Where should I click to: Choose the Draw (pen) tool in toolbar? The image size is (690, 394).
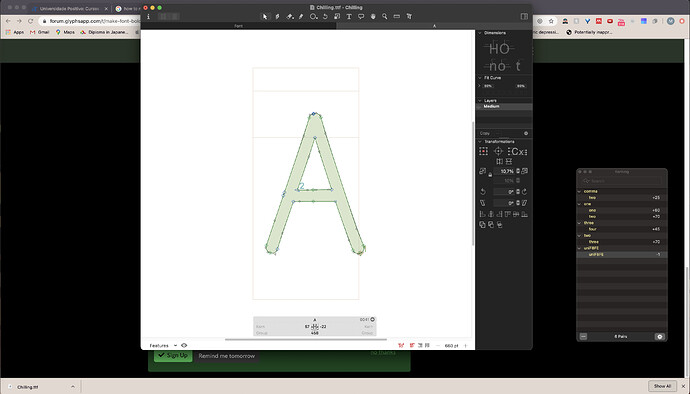(x=277, y=16)
